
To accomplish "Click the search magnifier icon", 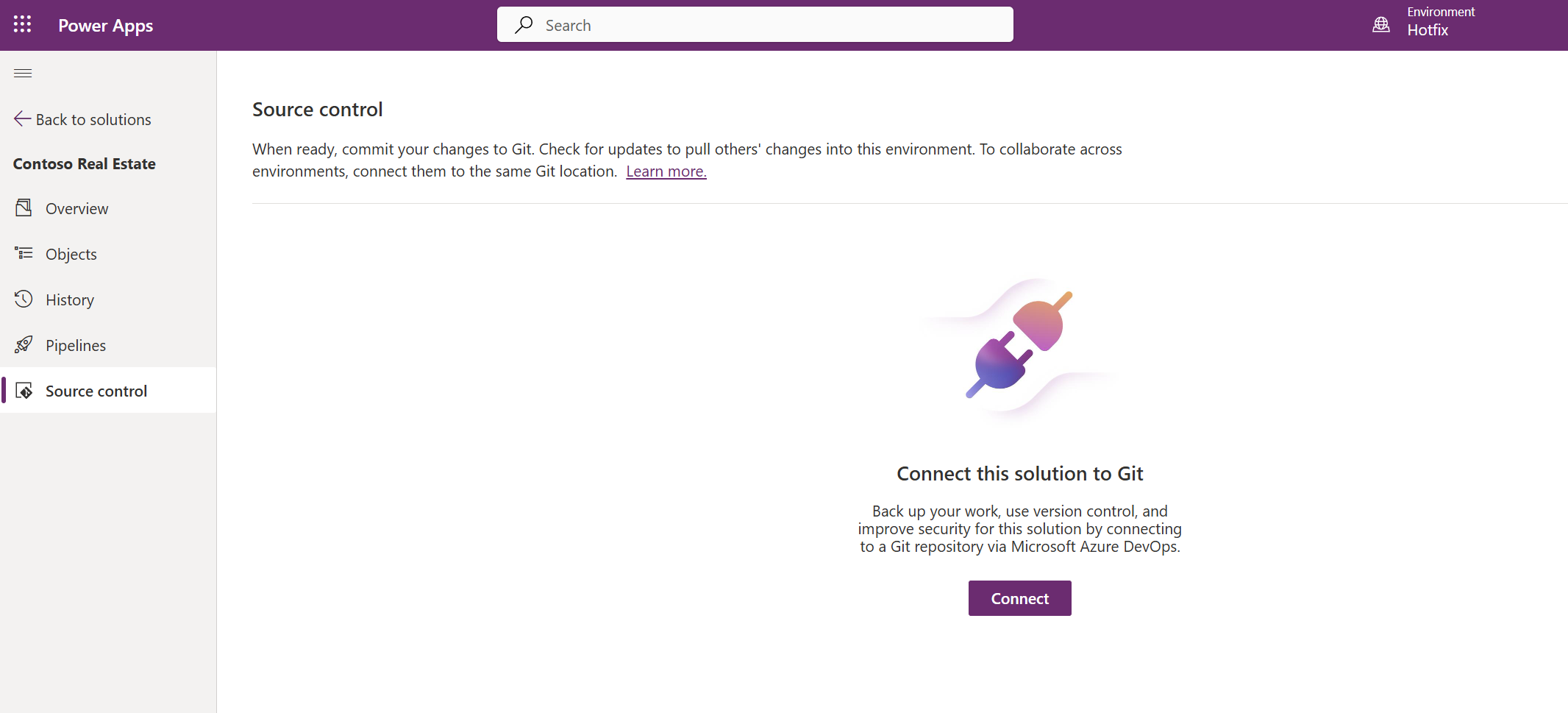I will point(524,25).
